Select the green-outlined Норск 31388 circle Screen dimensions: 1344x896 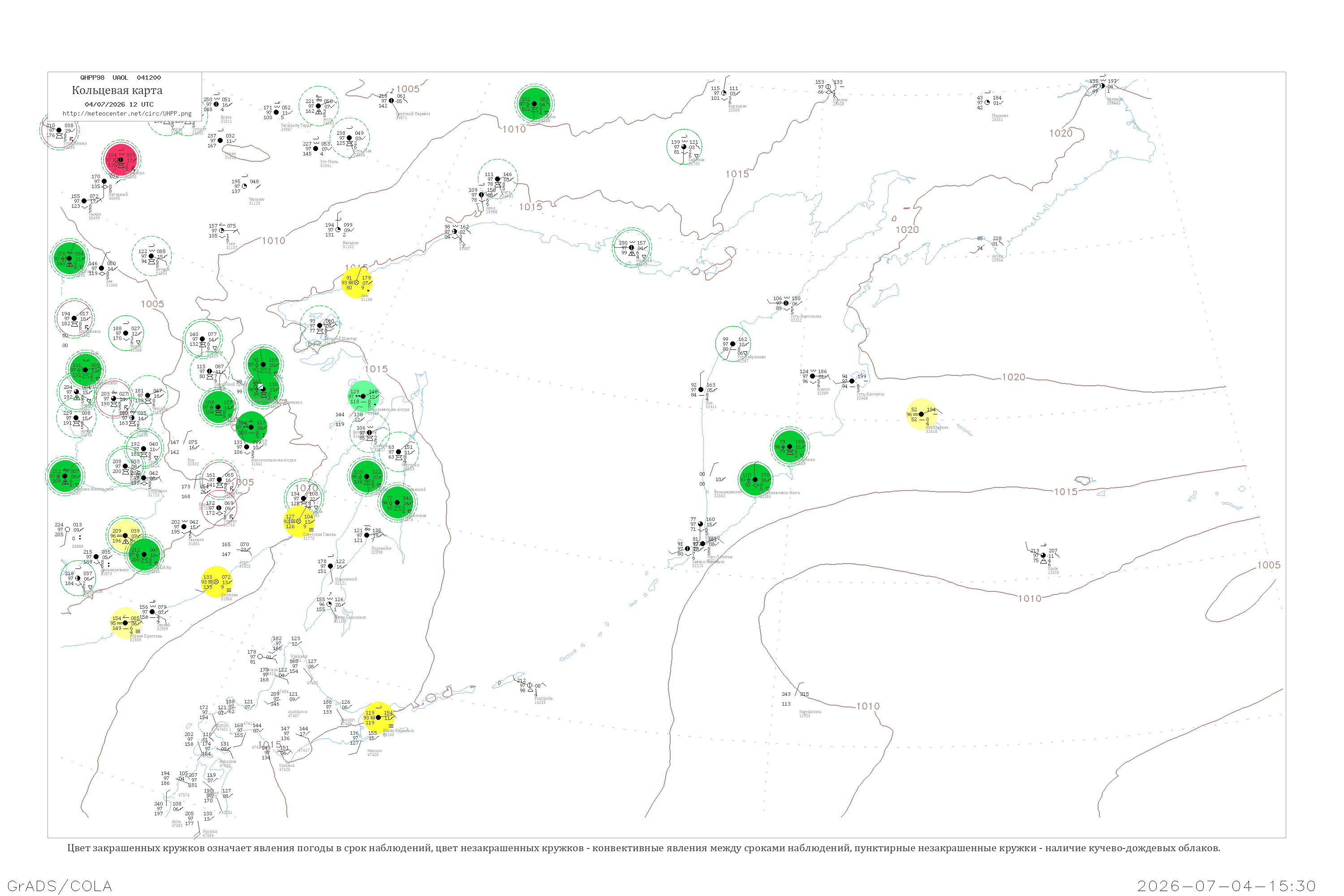[126, 333]
